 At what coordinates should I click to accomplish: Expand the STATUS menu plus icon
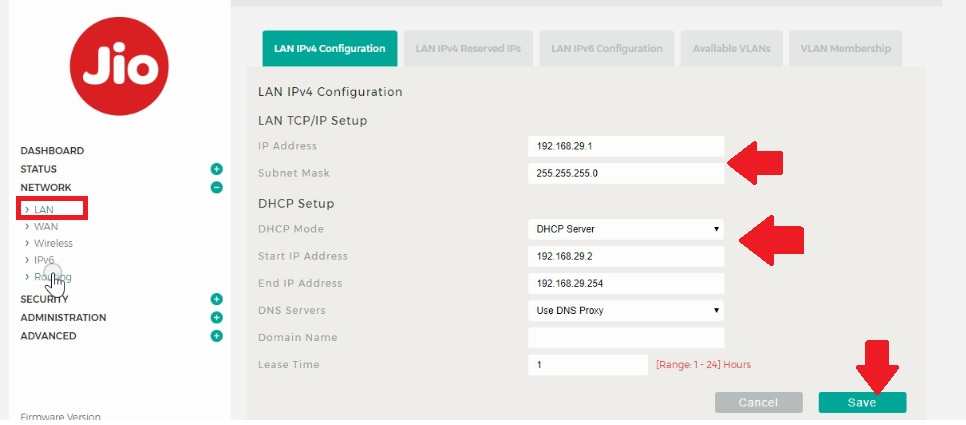(216, 169)
